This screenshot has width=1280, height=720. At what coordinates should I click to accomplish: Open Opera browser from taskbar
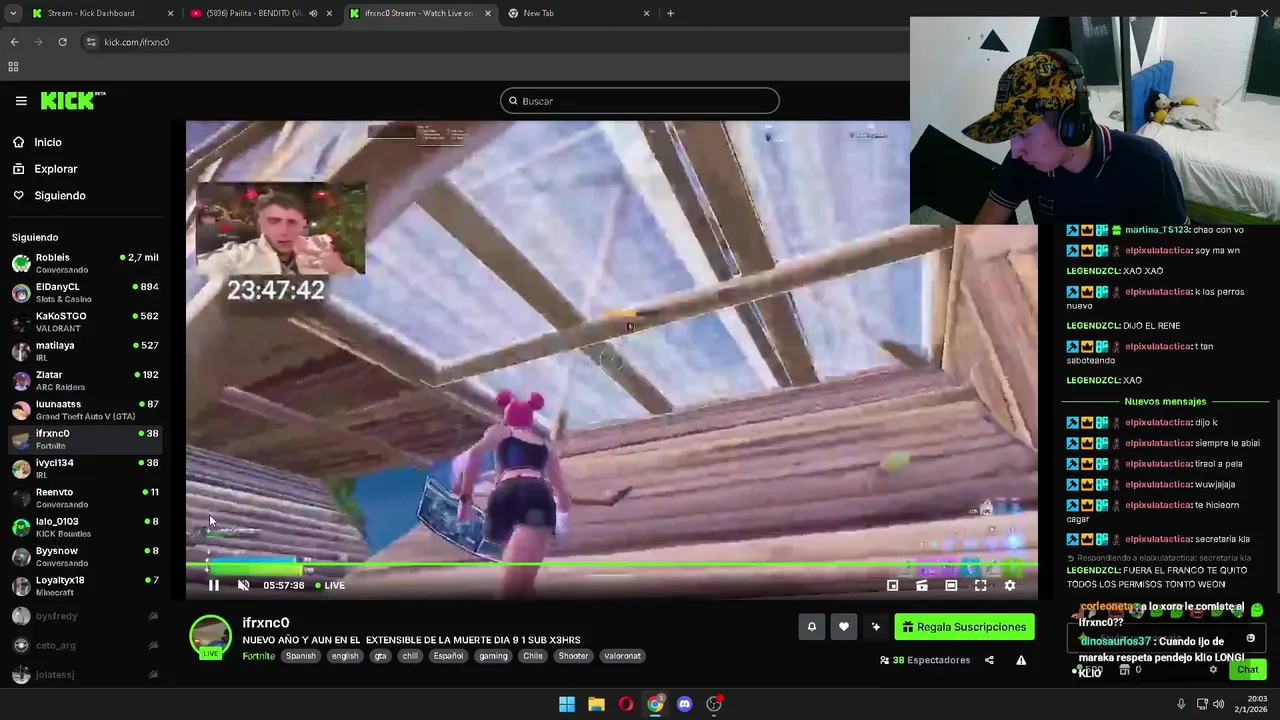[x=625, y=704]
